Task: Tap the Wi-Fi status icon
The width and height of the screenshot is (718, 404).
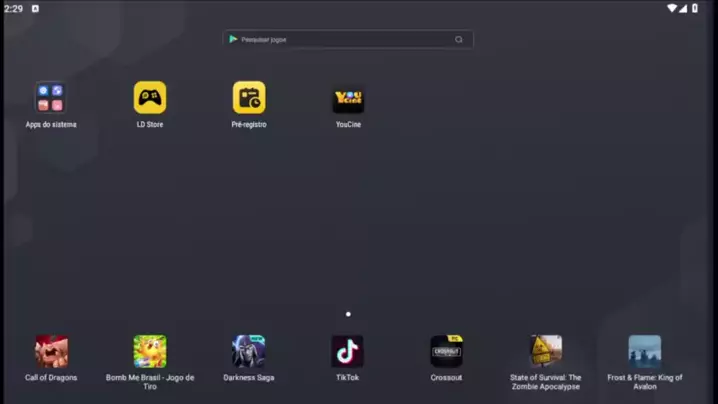Action: tap(672, 8)
